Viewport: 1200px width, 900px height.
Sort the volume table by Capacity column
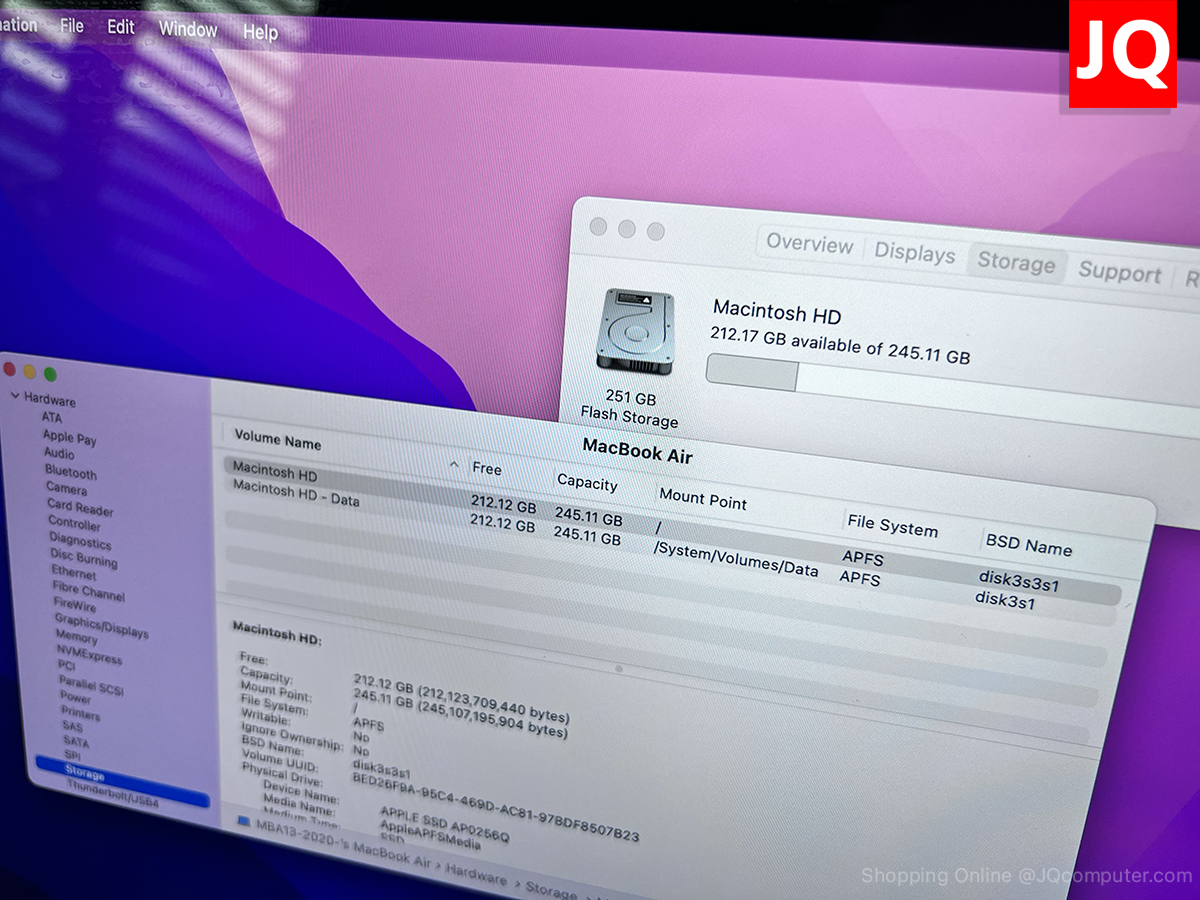pyautogui.click(x=587, y=482)
